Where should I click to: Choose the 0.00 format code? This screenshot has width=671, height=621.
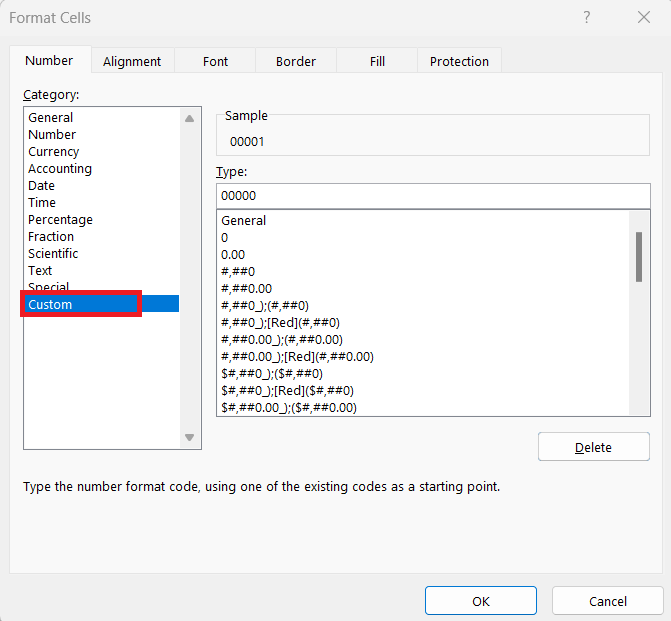coord(423,255)
